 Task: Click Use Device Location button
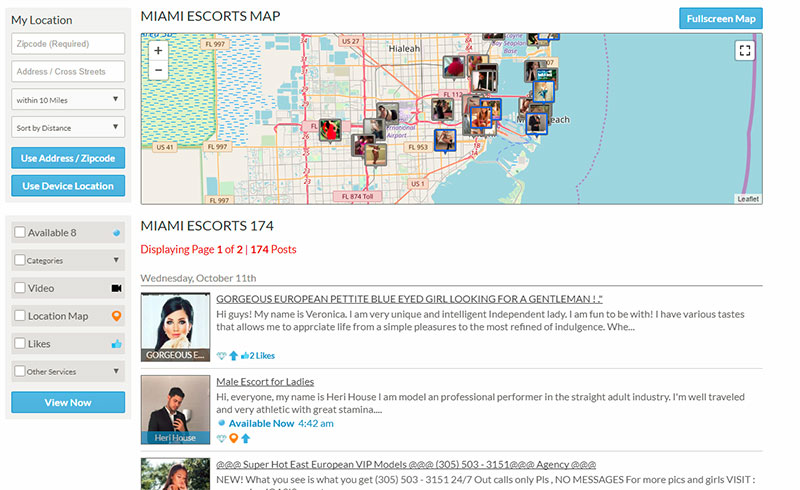(x=68, y=186)
